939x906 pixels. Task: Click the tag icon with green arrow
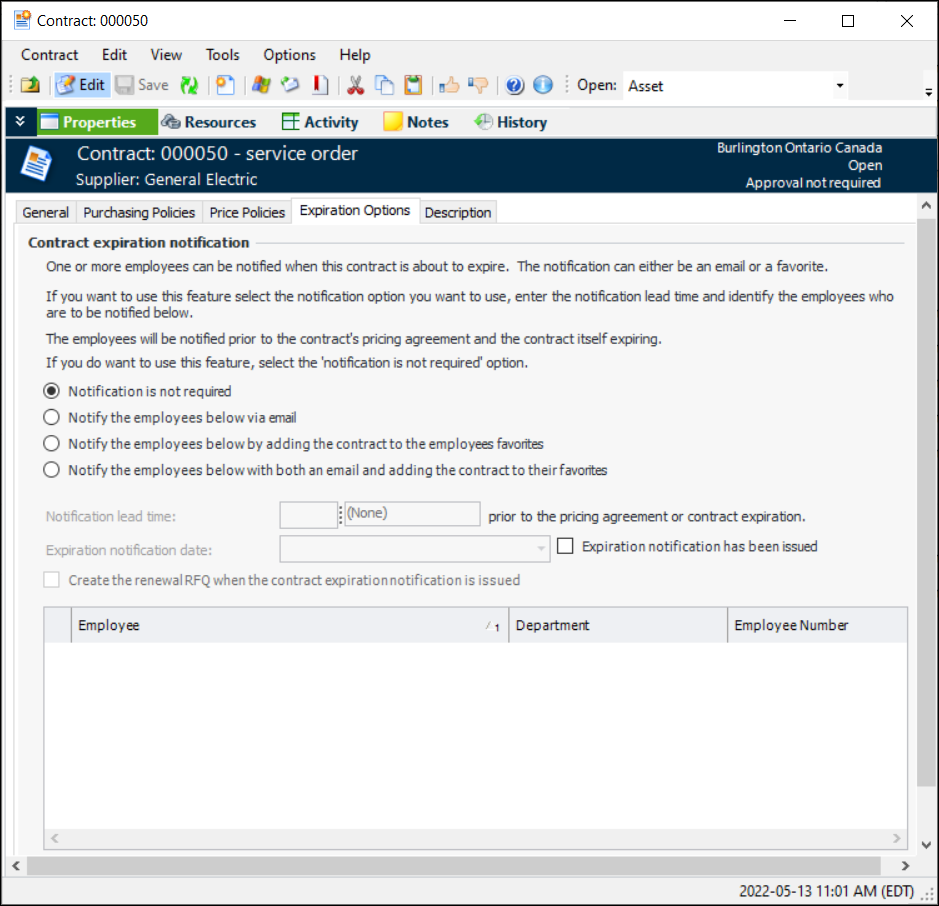pyautogui.click(x=290, y=85)
